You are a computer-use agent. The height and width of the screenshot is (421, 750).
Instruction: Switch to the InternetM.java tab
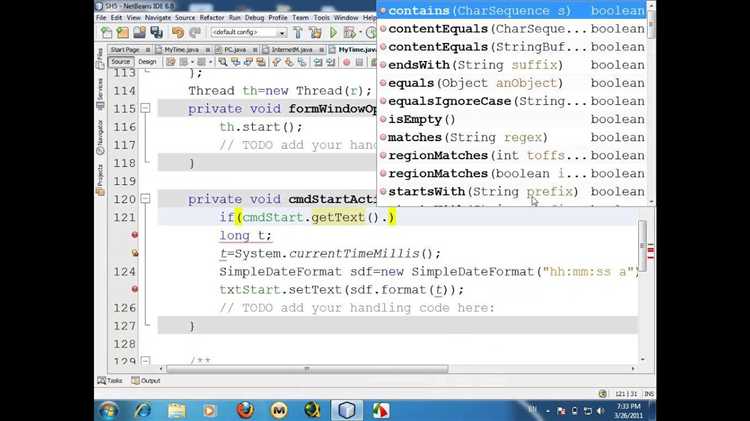(292, 50)
